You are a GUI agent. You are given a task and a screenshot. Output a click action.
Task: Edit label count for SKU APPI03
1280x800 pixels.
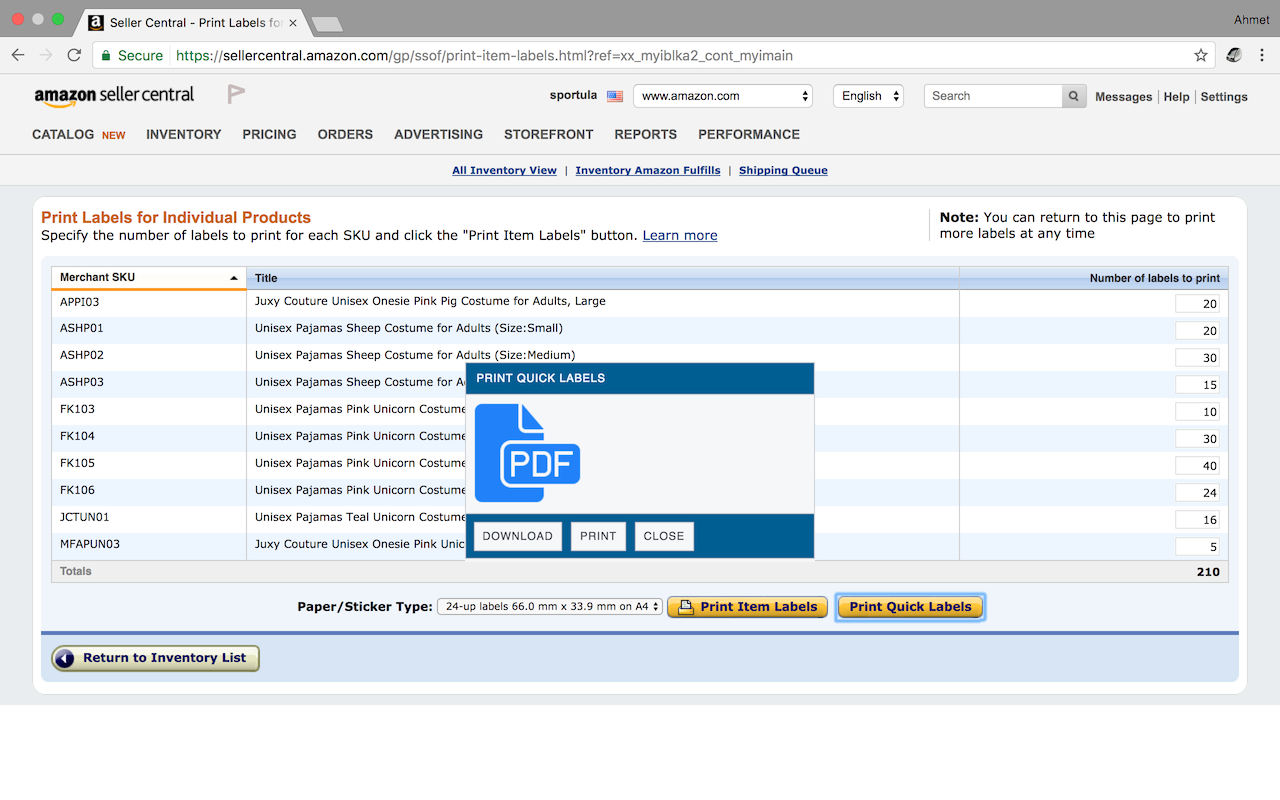[x=1197, y=304]
